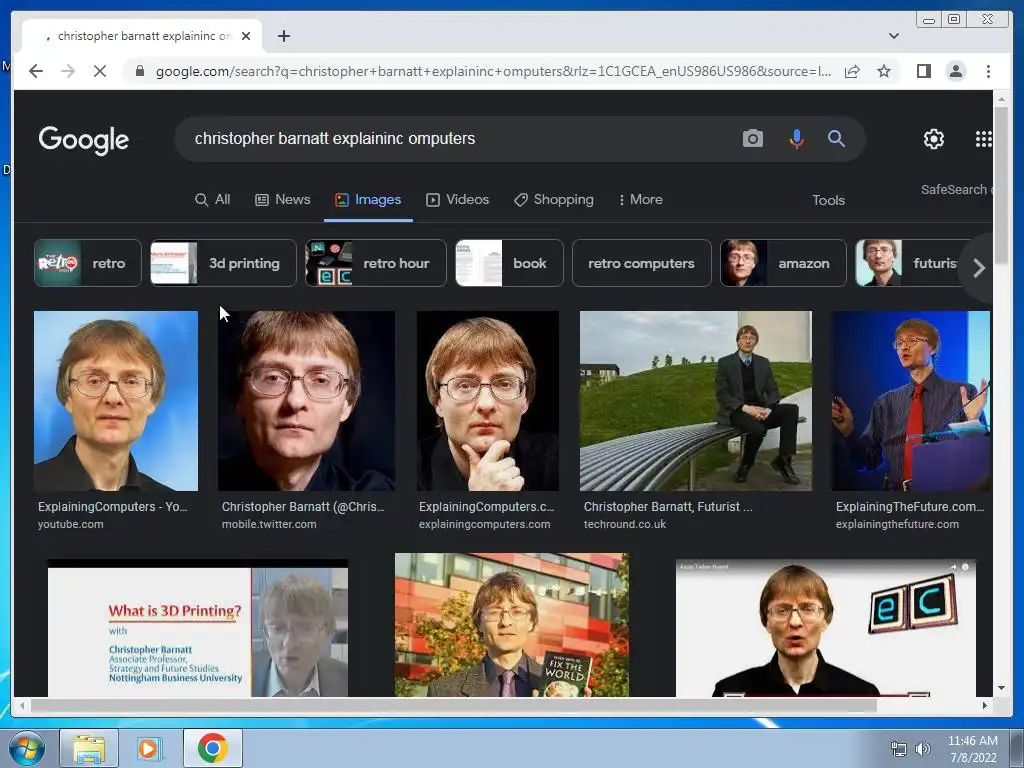Expand the tab search chevron
Viewport: 1024px width, 768px height.
(893, 36)
